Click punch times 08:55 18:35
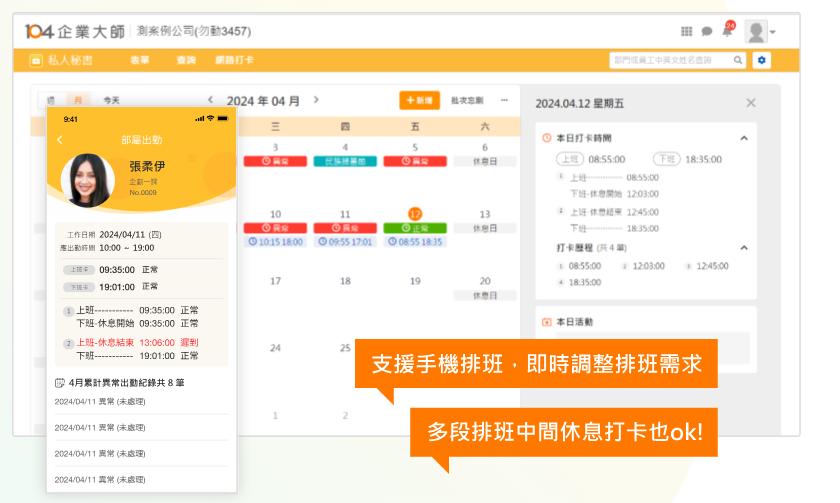840x503 pixels. (x=415, y=242)
